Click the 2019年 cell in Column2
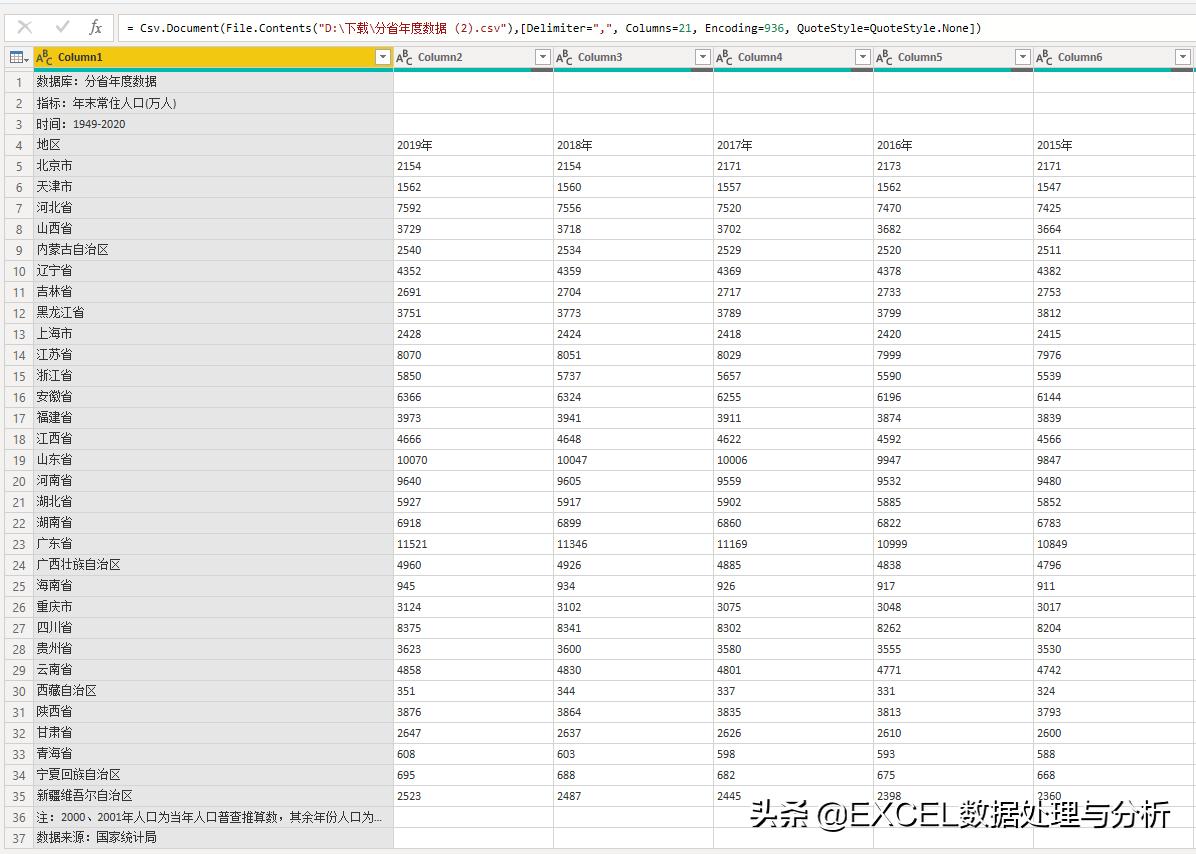1196x854 pixels. [414, 145]
